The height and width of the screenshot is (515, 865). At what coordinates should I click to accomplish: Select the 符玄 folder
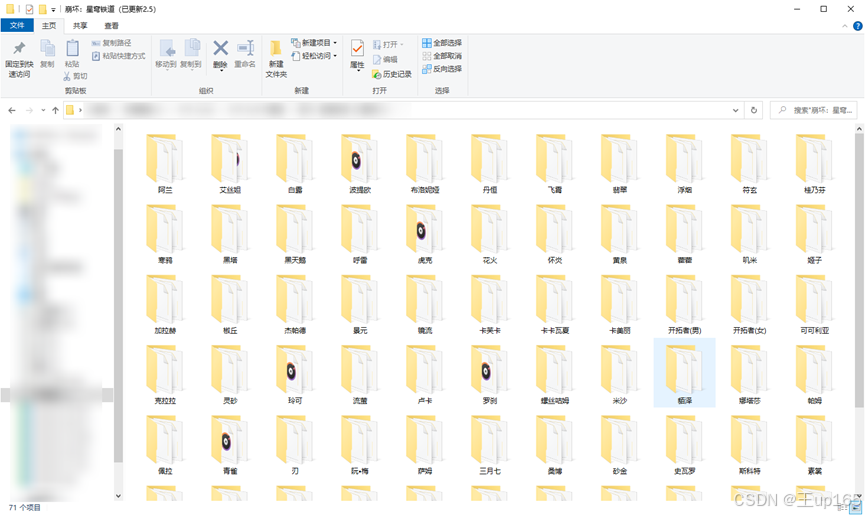(x=750, y=164)
